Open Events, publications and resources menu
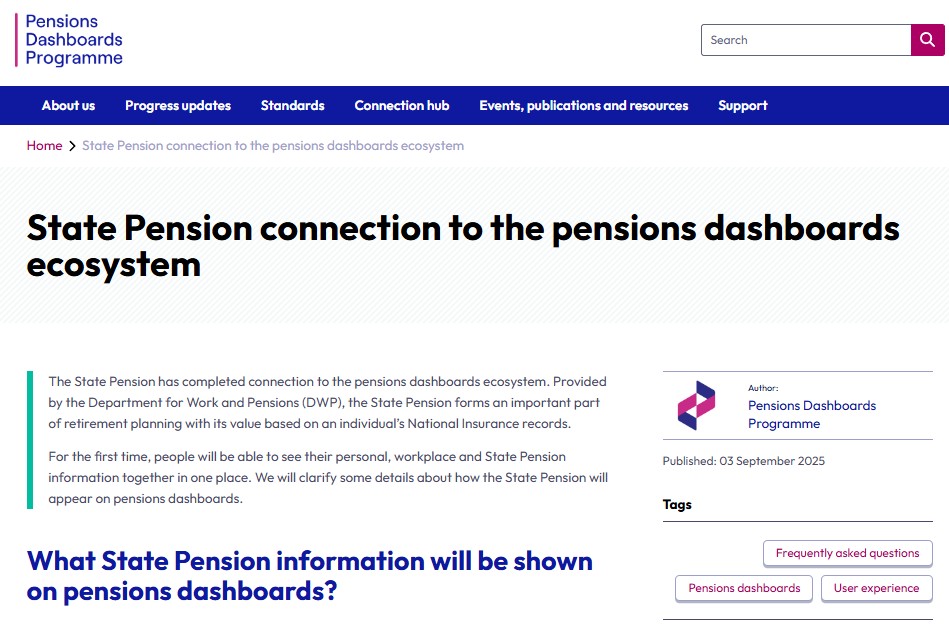This screenshot has width=949, height=627. pos(583,105)
